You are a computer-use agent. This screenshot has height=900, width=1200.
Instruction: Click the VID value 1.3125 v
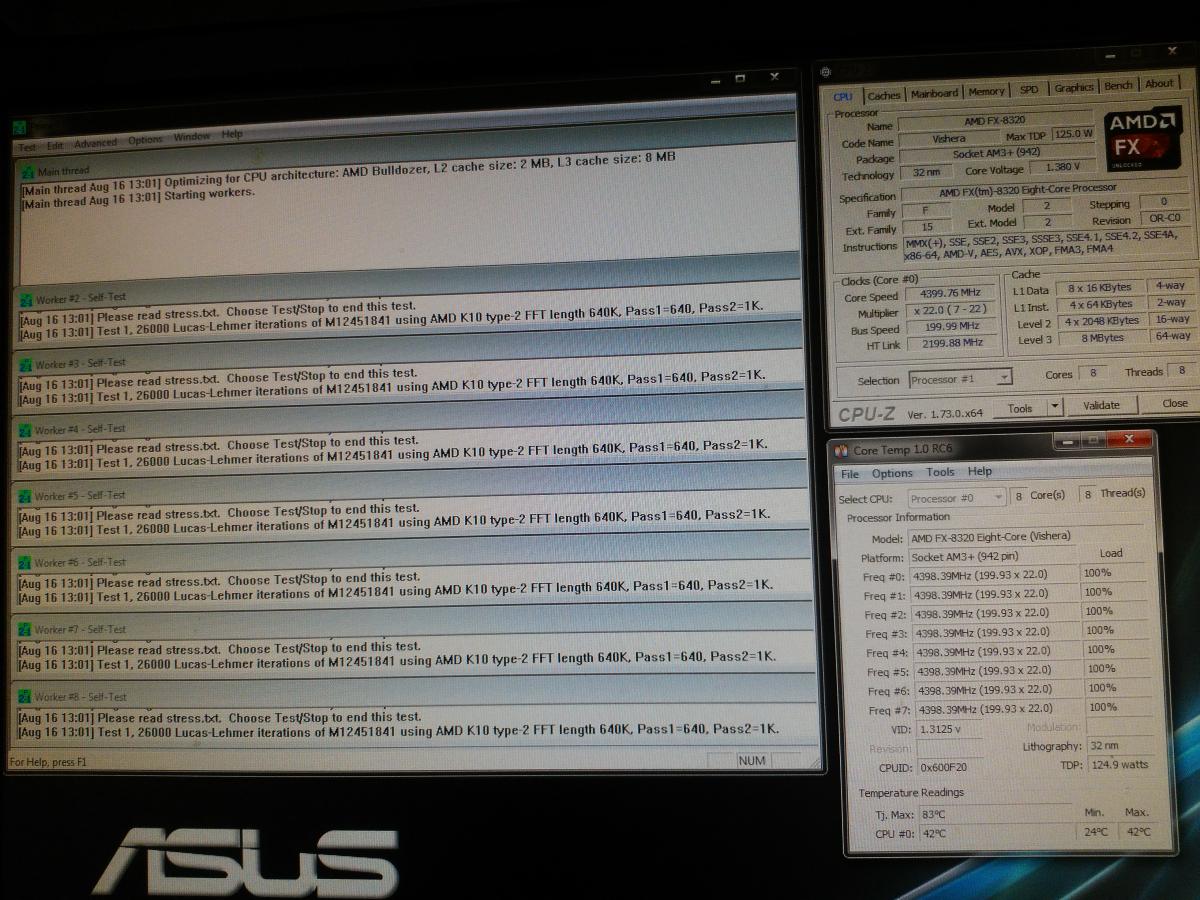[948, 729]
